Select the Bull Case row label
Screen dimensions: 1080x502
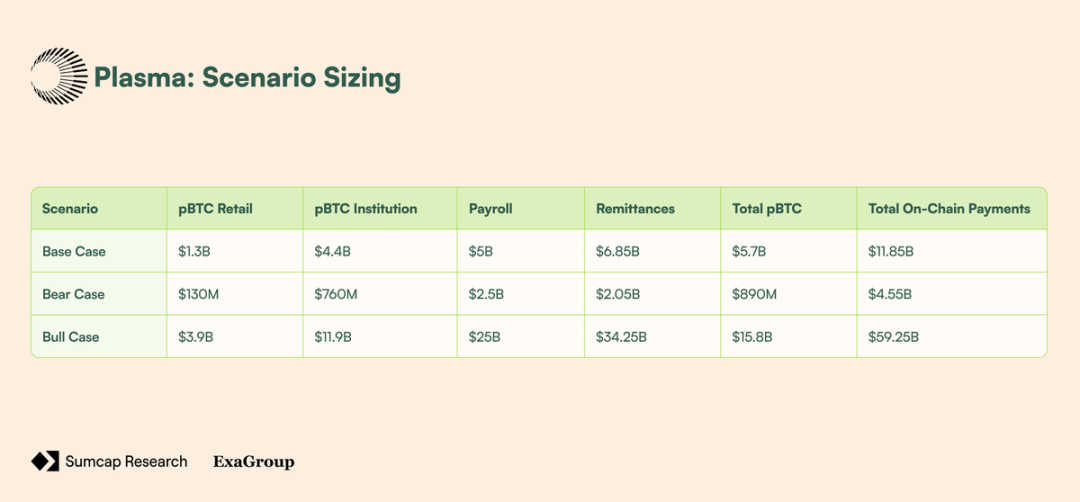(x=70, y=337)
